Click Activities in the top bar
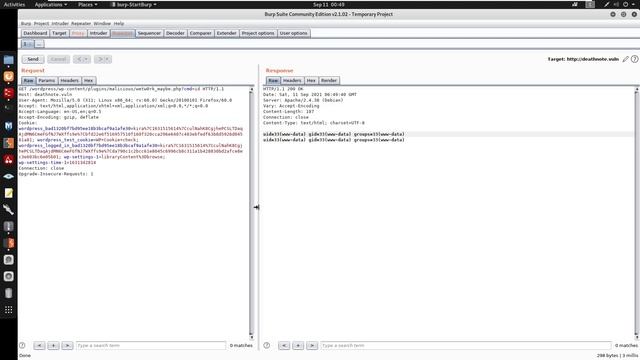 (x=14, y=4)
